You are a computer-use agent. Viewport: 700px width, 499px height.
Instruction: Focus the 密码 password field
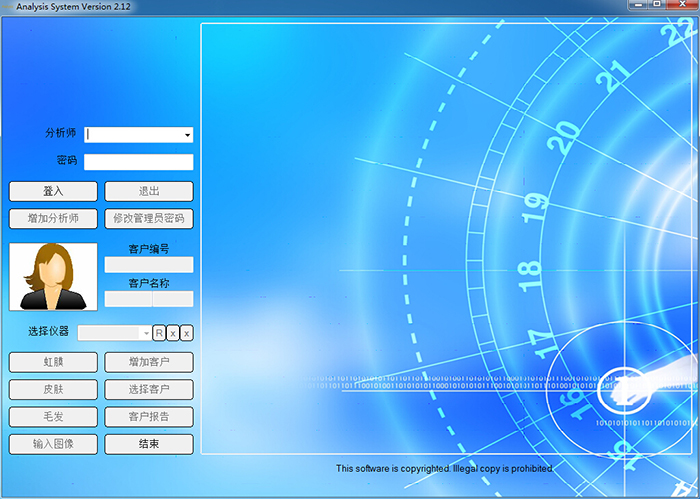point(139,162)
